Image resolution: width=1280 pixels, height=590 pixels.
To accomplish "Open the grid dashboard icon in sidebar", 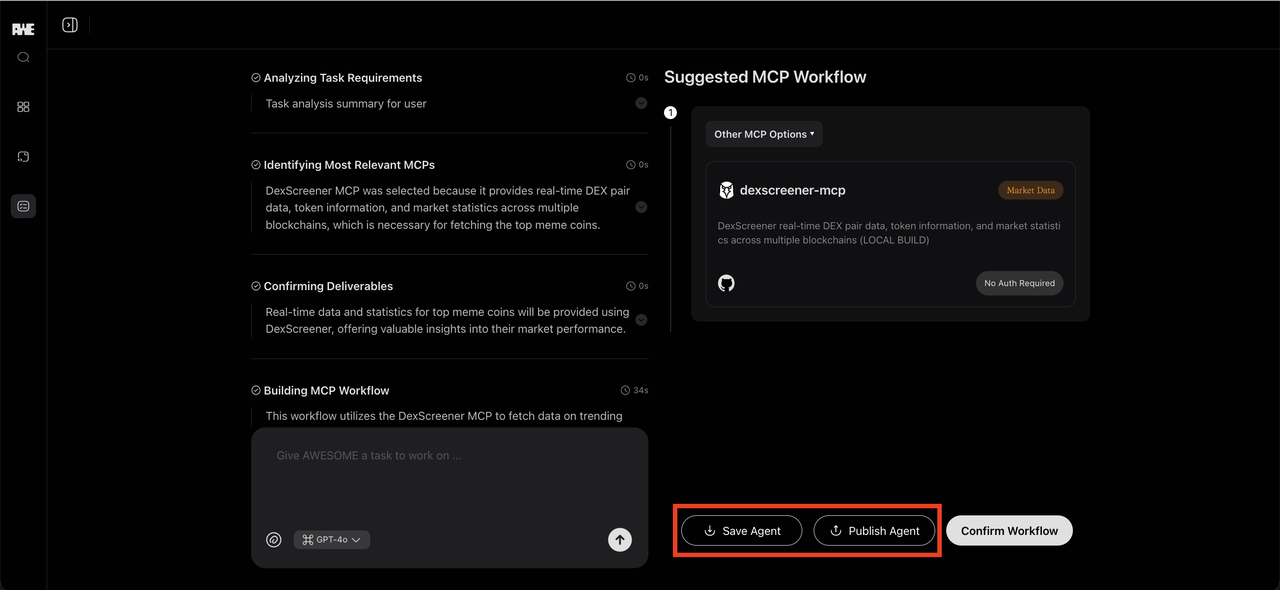I will point(23,106).
